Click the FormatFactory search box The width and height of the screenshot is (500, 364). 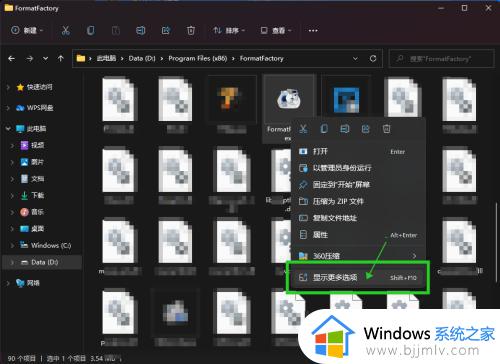(x=441, y=59)
